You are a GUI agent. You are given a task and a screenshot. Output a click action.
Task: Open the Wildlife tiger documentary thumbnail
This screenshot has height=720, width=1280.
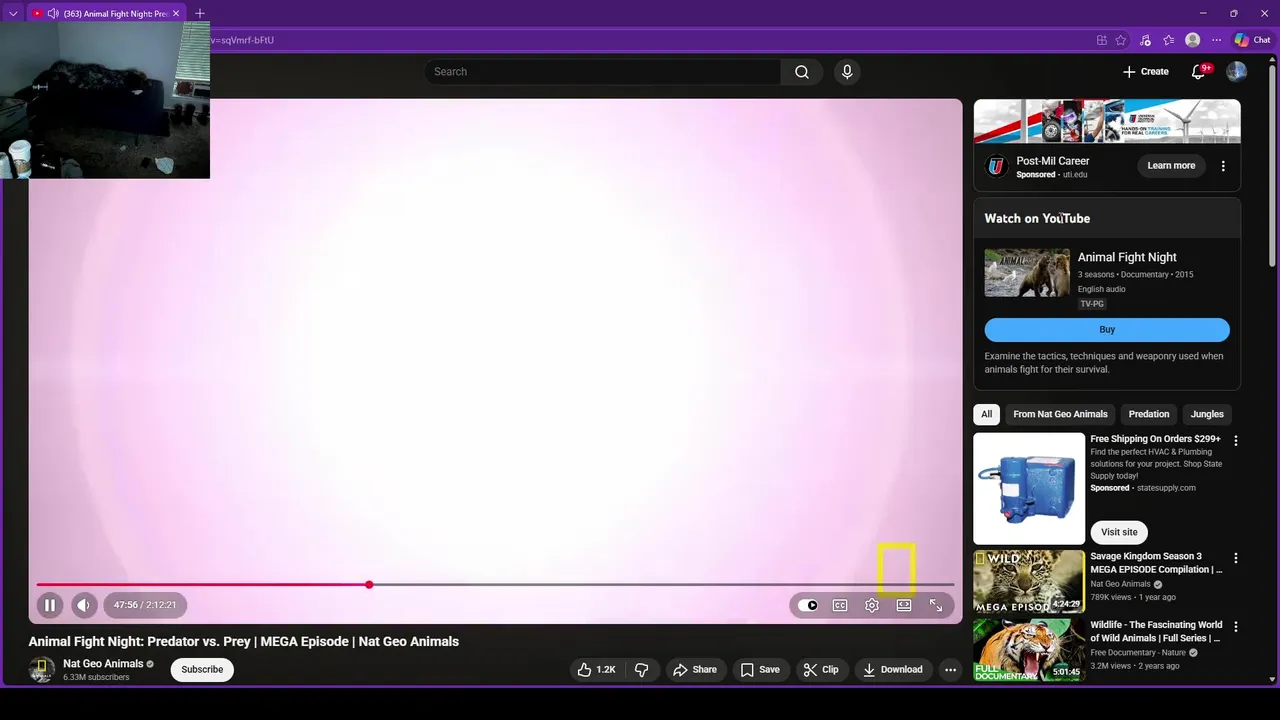tap(1029, 650)
